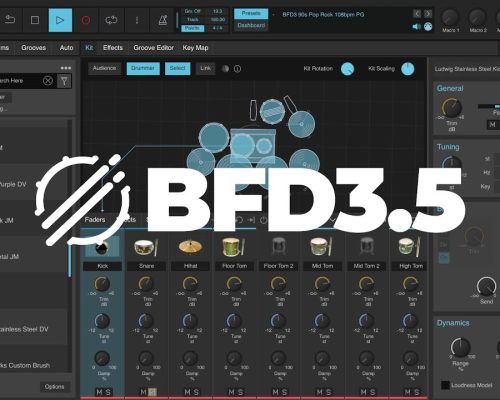
Task: Select the empty Floor Tom 2 slot icon
Action: (x=278, y=247)
